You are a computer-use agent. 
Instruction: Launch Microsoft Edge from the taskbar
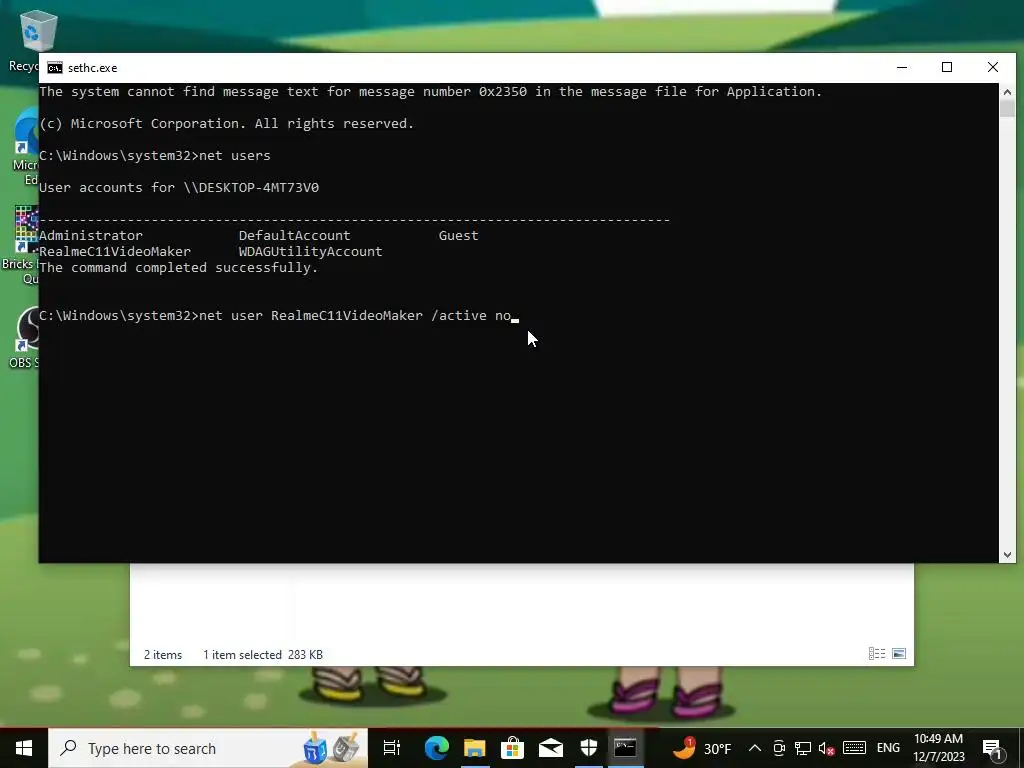436,748
